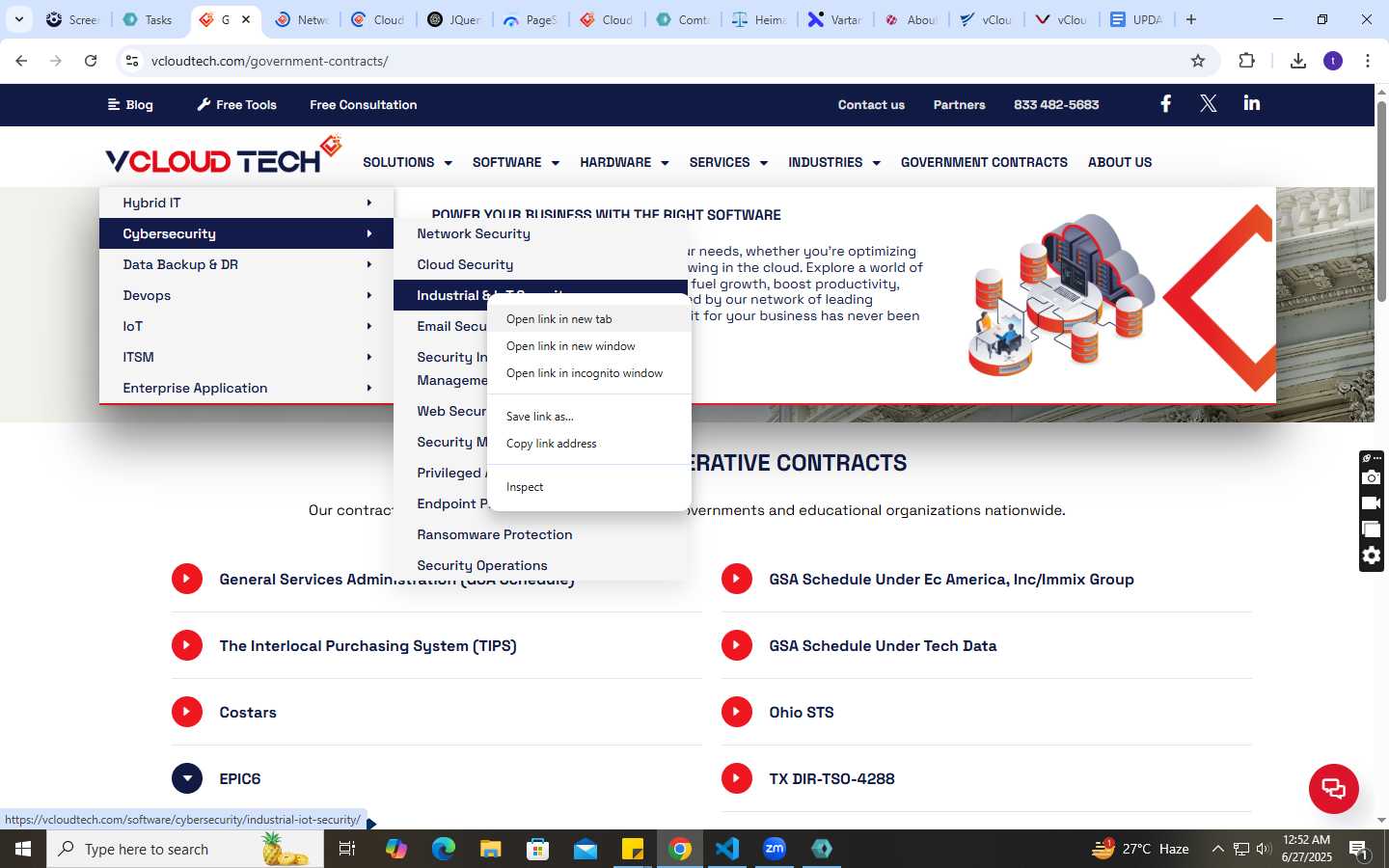Open the Ransomware Protection link
The width and height of the screenshot is (1389, 868).
tap(495, 534)
